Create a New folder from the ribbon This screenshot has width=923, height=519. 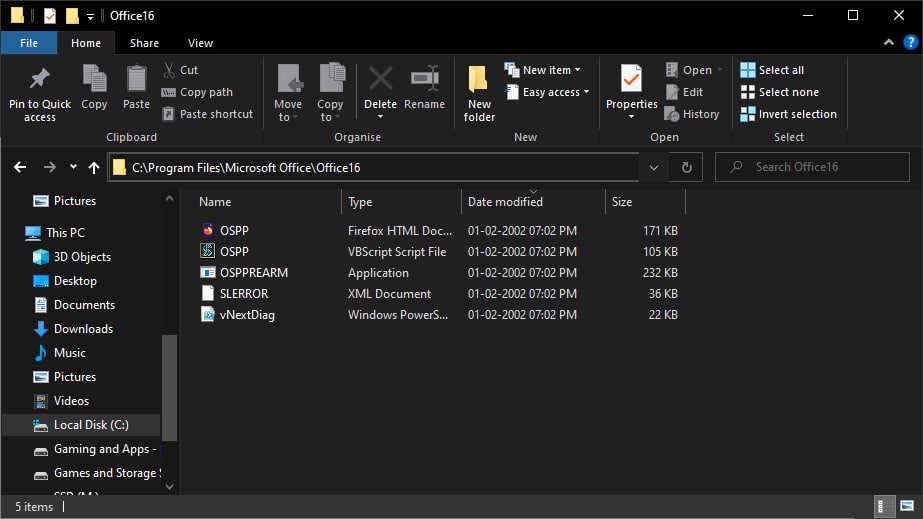[479, 93]
